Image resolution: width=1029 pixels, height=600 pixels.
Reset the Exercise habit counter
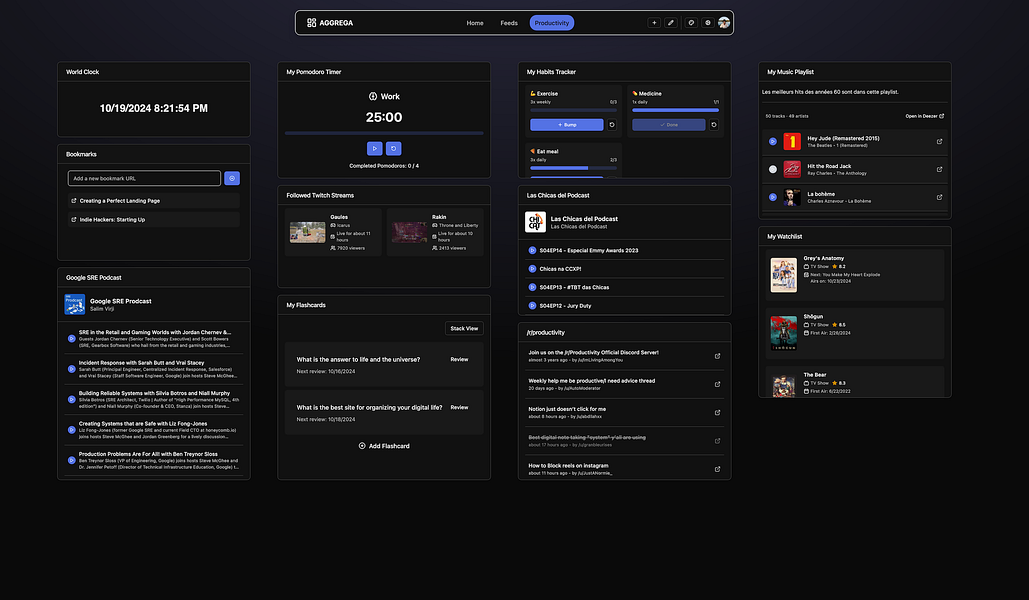point(612,125)
